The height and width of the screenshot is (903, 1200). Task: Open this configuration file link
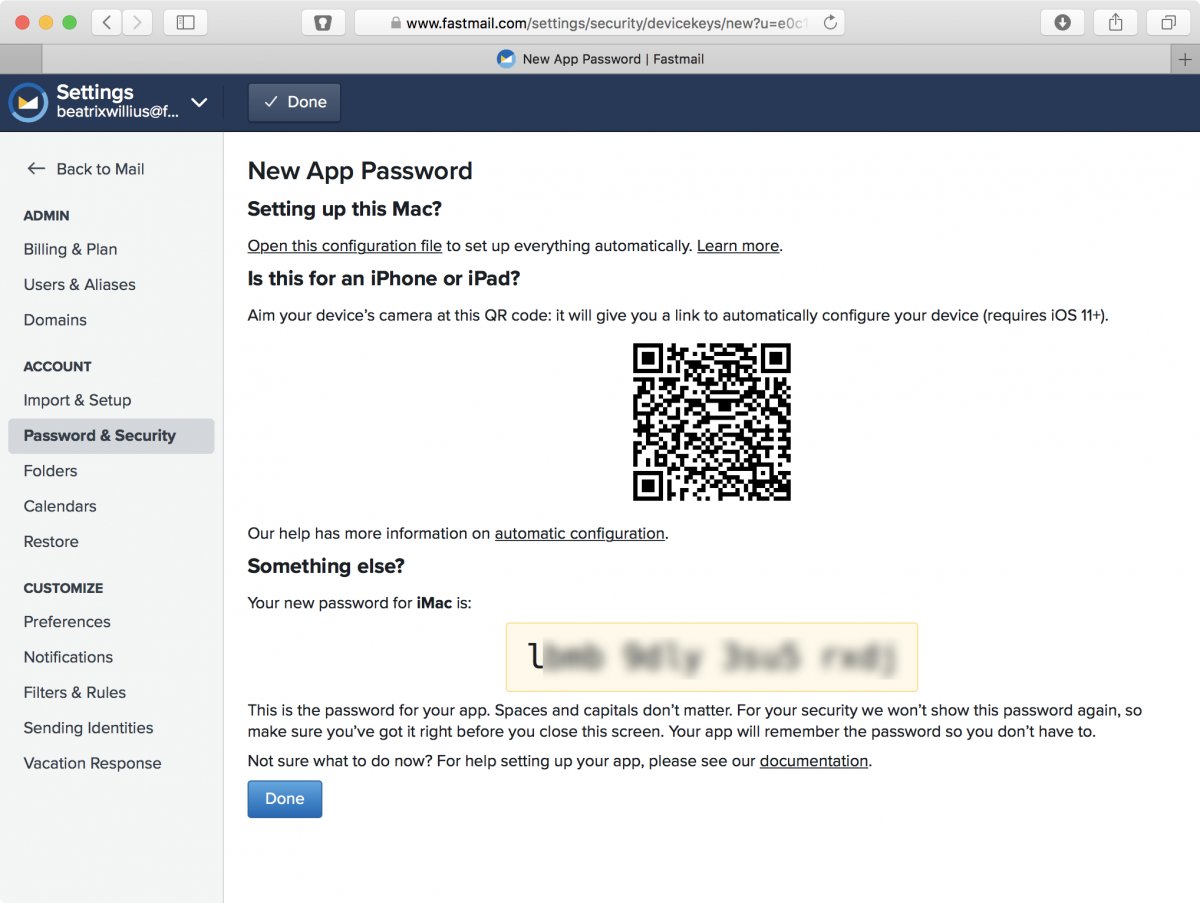[x=345, y=246]
